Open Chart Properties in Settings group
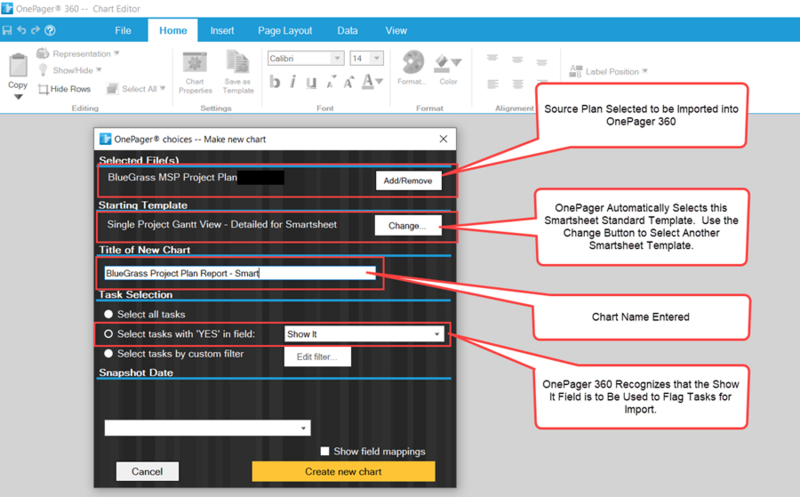 click(195, 73)
